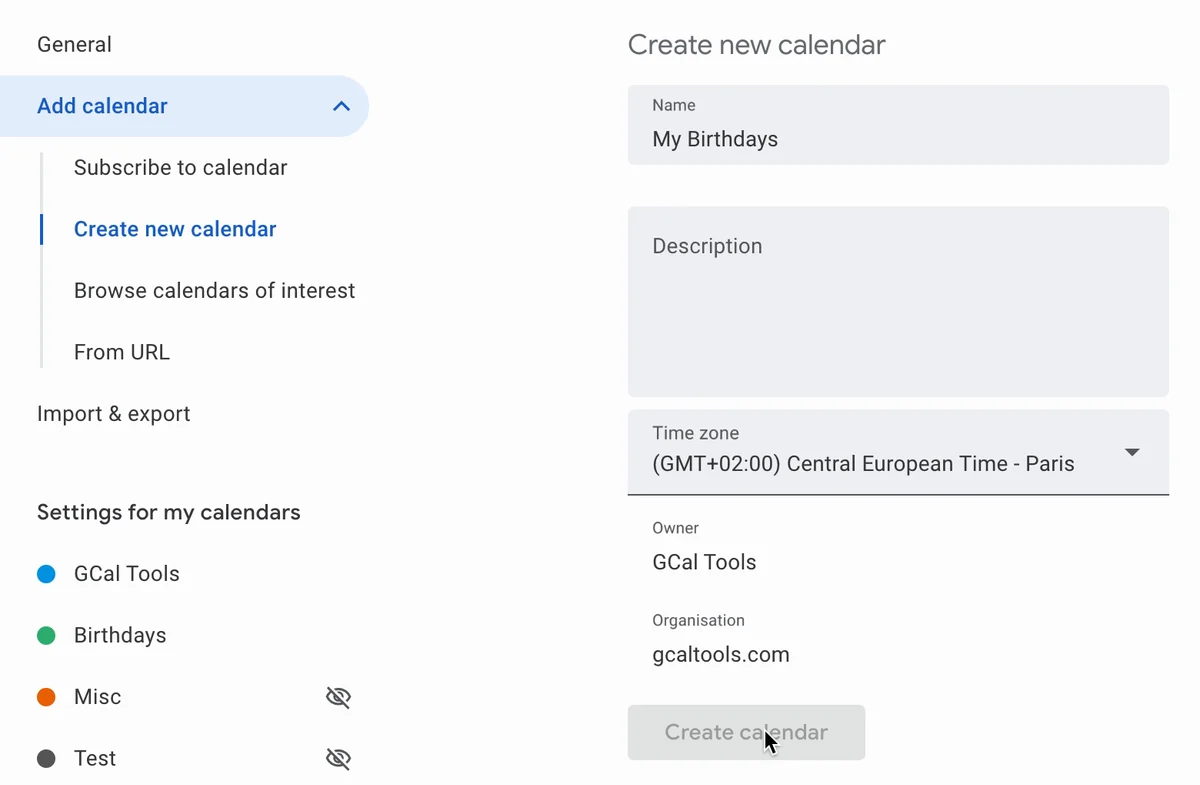Open Birthdays calendar settings
This screenshot has width=1200, height=785.
[x=120, y=635]
